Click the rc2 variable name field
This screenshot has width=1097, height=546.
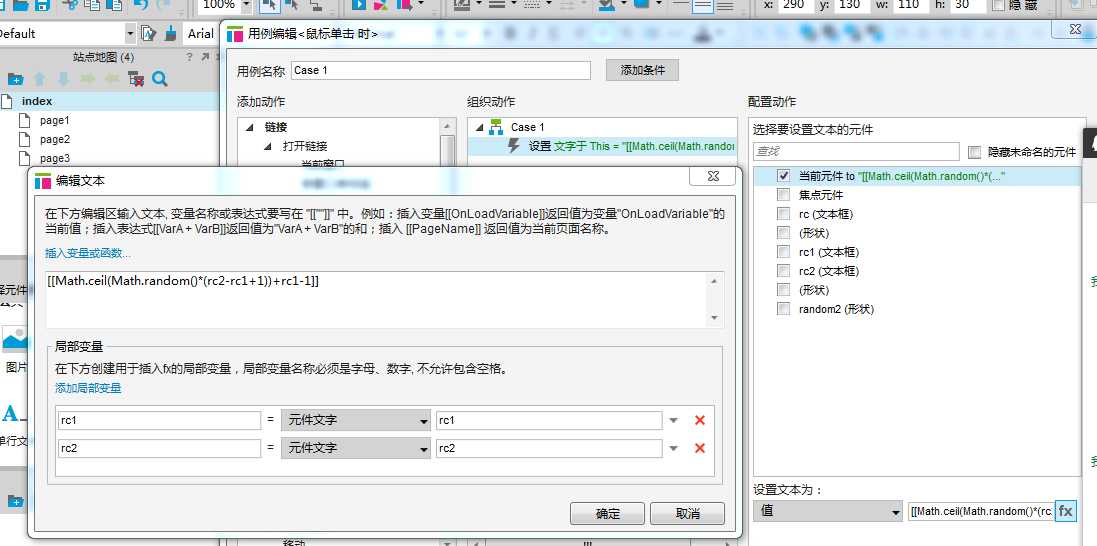pos(159,448)
